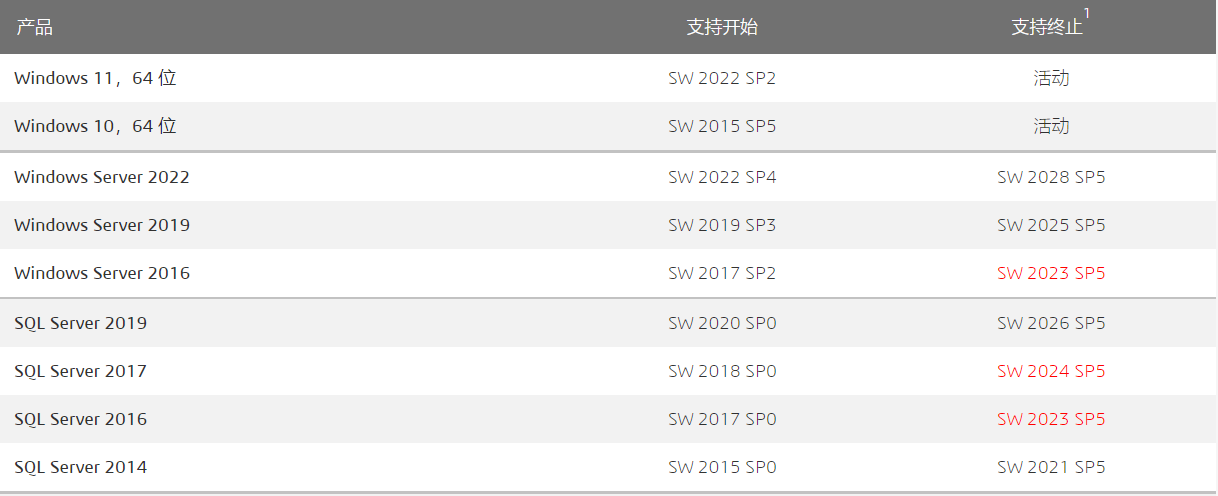Click 活动 status for Windows 11
This screenshot has height=496, width=1218.
point(1051,78)
